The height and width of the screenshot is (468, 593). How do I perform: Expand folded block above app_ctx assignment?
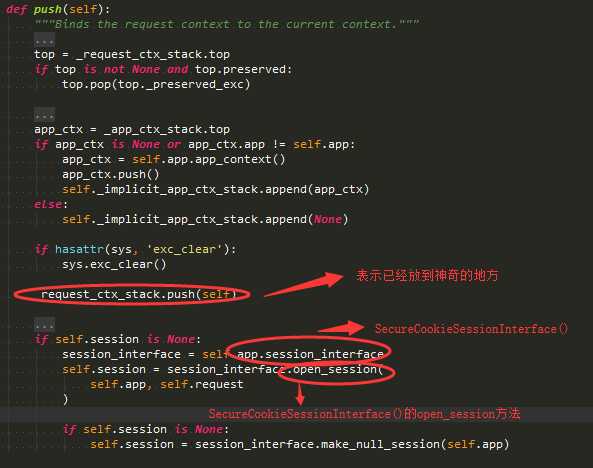[44, 115]
